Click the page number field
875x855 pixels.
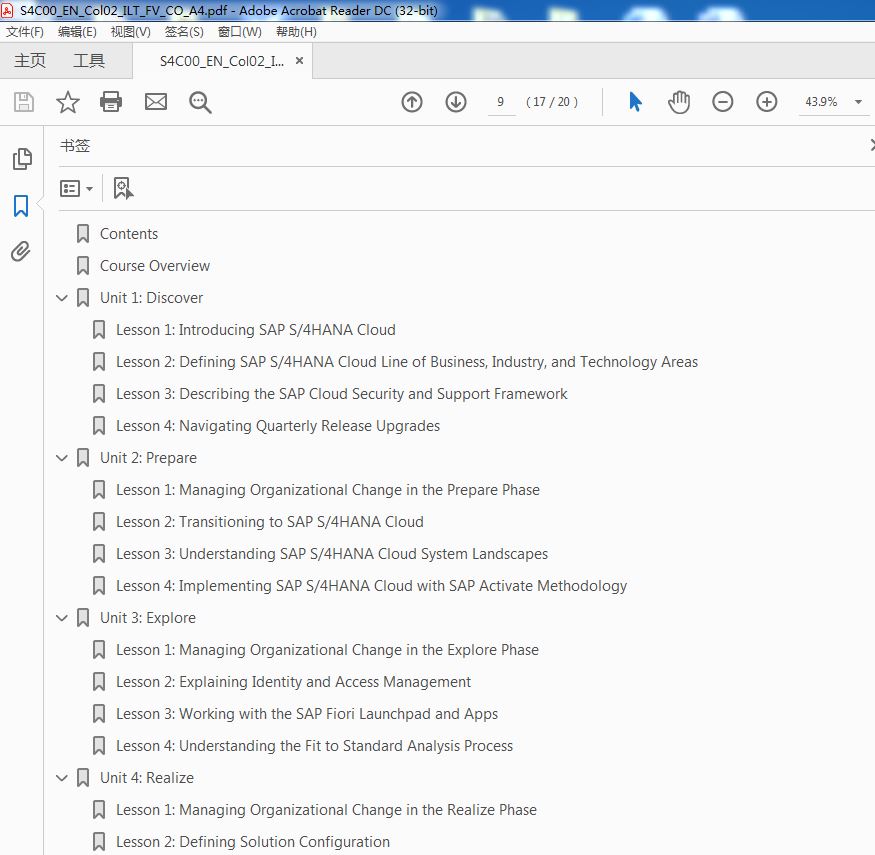point(501,102)
